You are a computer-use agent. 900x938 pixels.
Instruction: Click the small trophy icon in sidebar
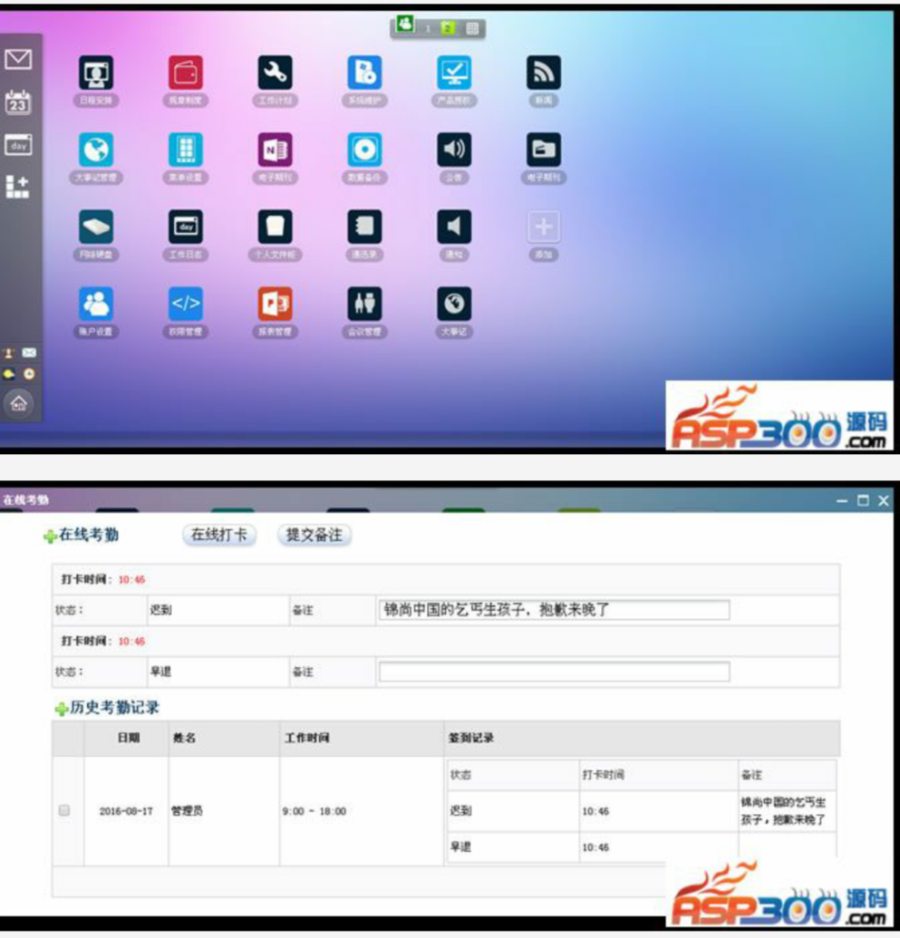pos(9,353)
